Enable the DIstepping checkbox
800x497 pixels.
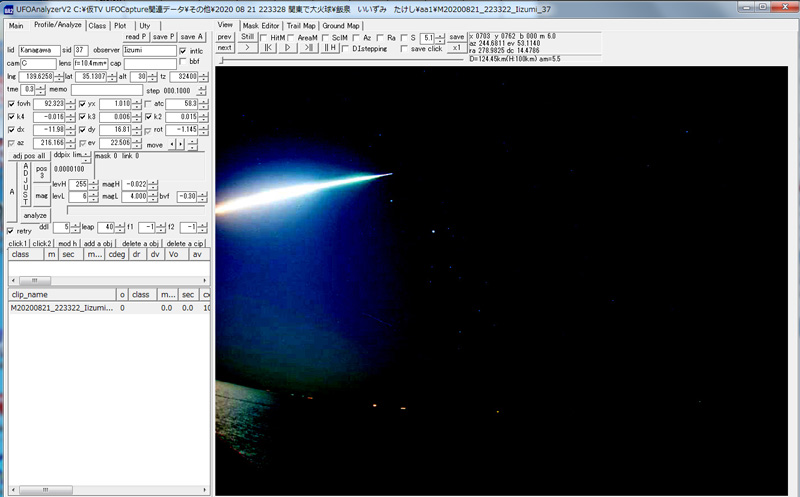tap(346, 47)
